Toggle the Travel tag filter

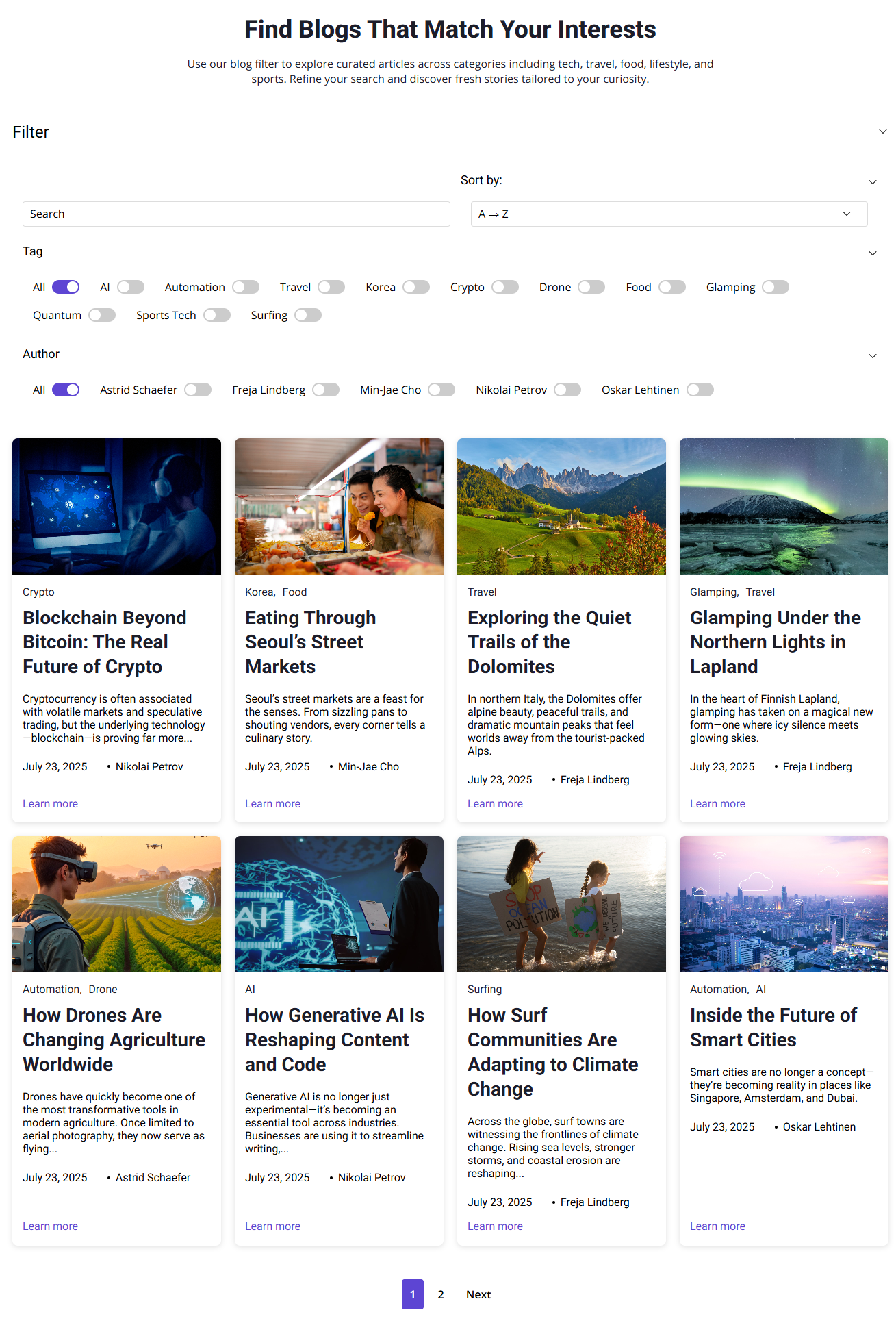[x=331, y=287]
